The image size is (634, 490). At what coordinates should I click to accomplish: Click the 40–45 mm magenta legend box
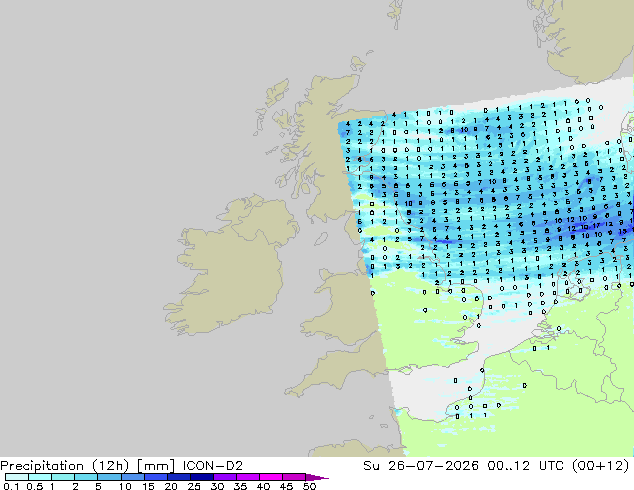coord(271,477)
